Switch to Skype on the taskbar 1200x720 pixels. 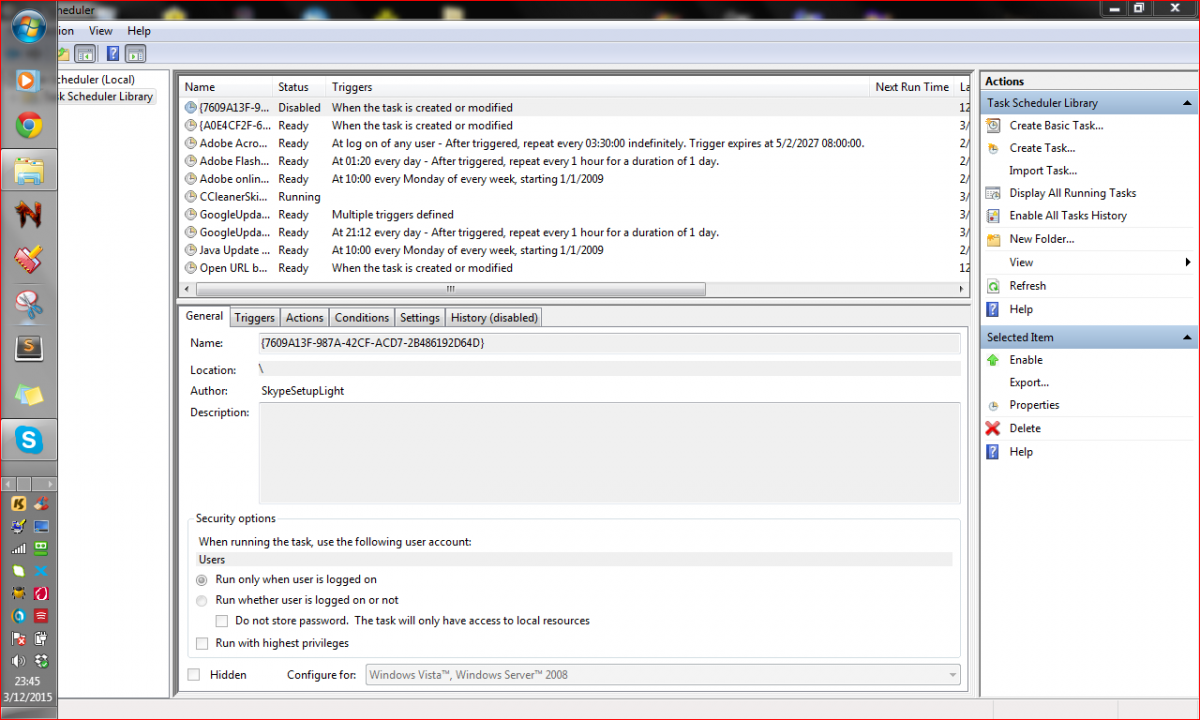click(28, 439)
